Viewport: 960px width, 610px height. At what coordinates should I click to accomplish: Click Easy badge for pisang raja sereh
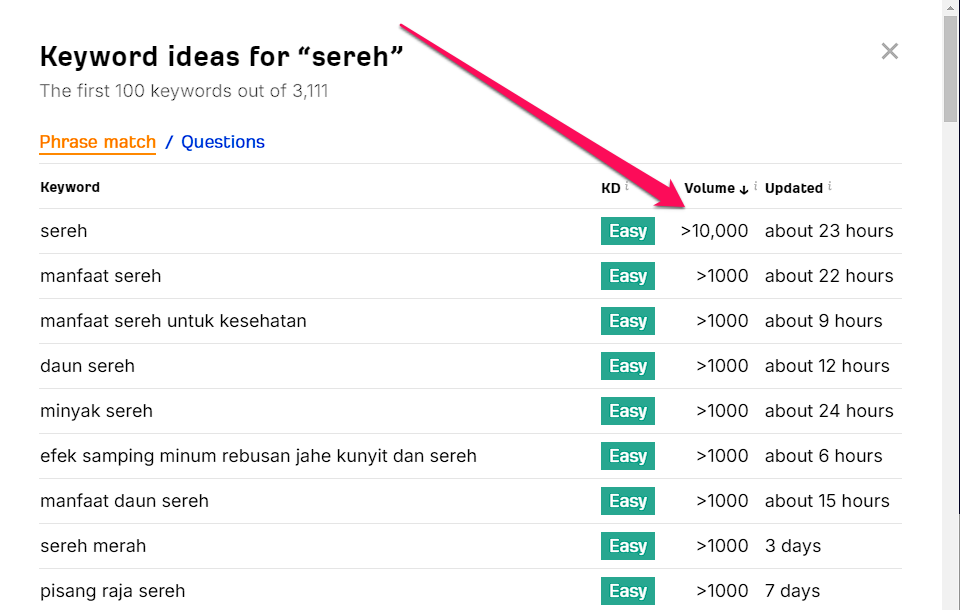click(628, 591)
